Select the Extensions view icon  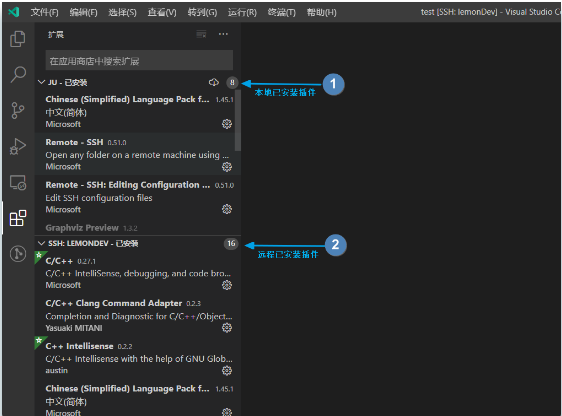[18, 218]
